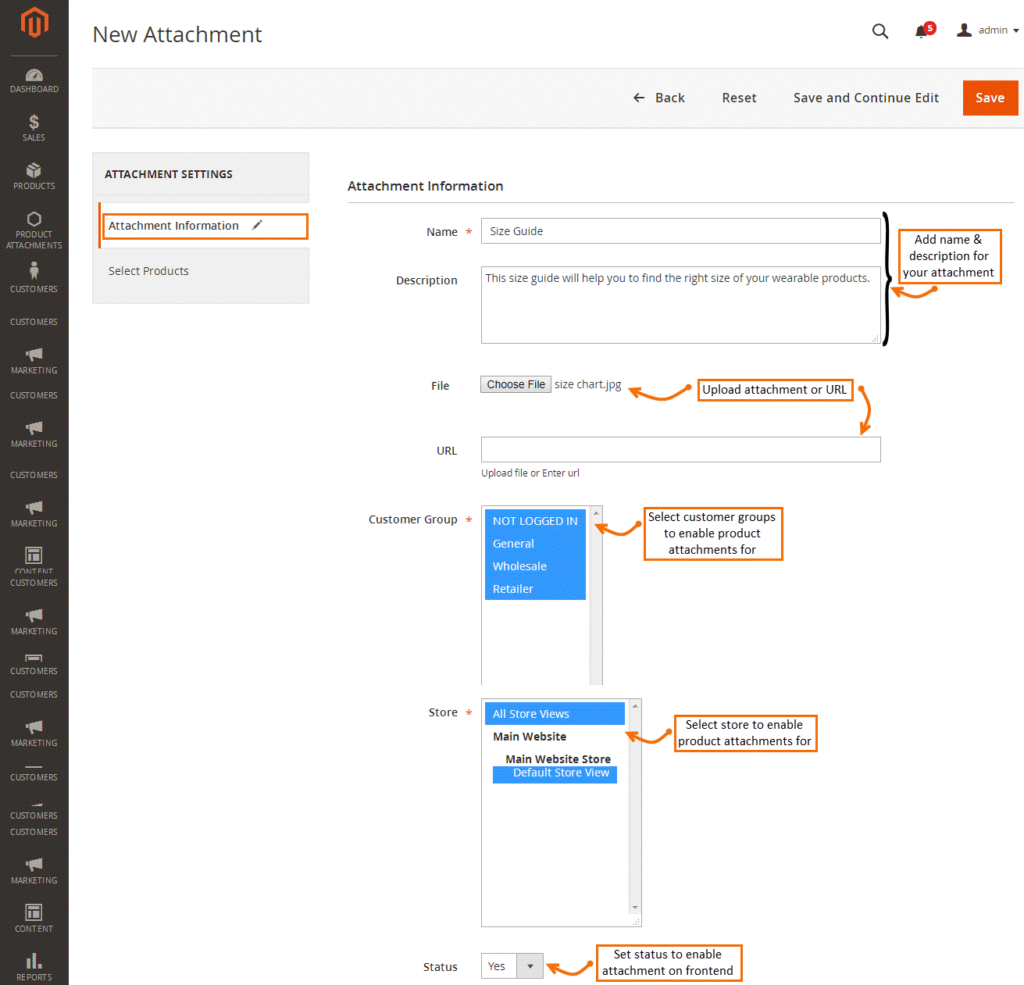
Task: Click Choose File to upload attachment
Action: (515, 384)
